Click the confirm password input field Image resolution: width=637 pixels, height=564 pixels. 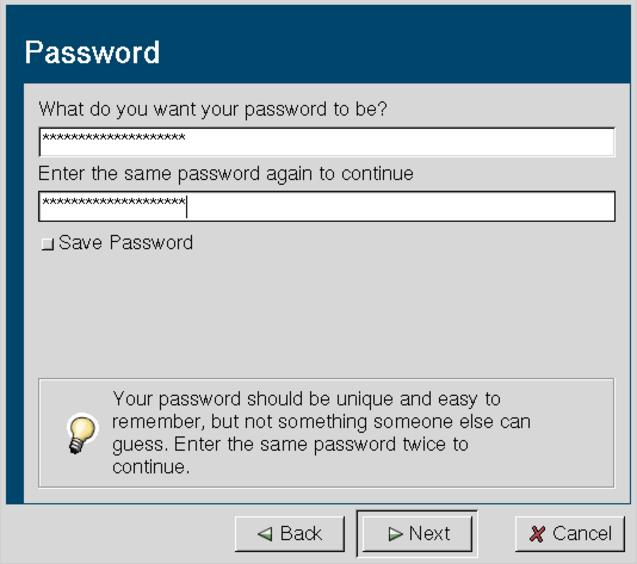click(x=327, y=206)
